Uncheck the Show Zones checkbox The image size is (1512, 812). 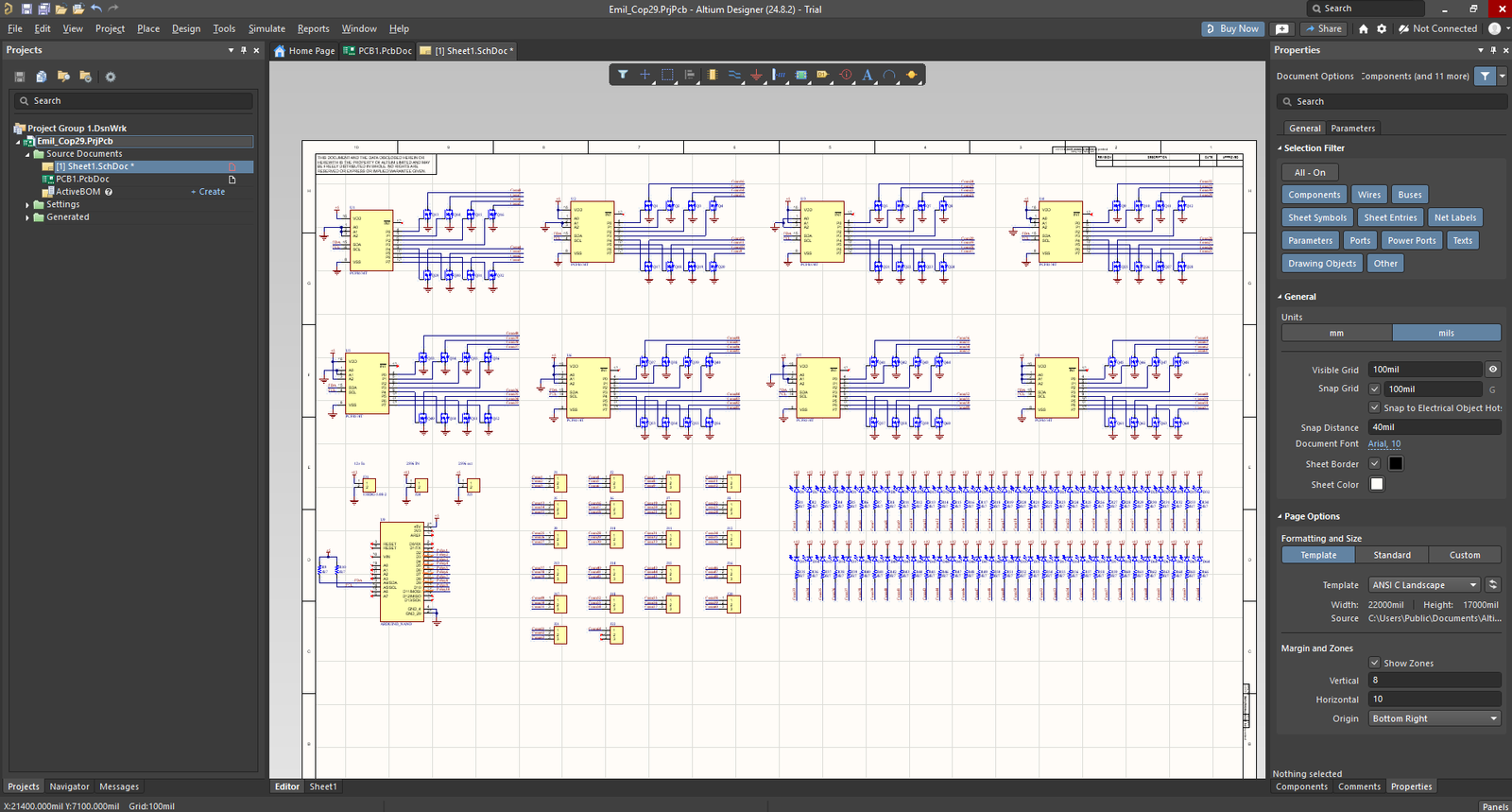tap(1375, 663)
